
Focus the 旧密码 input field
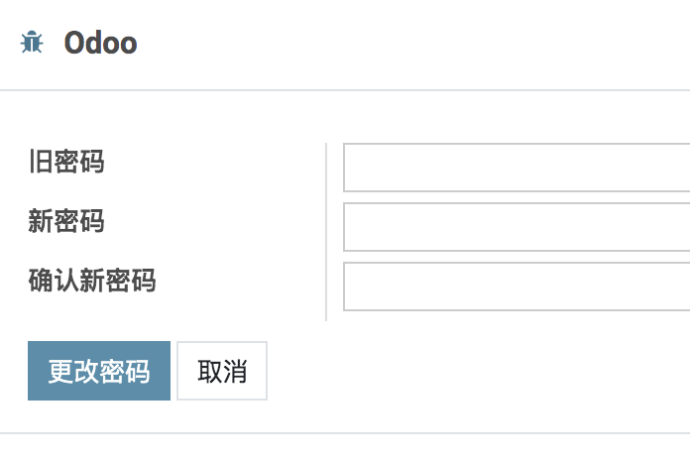click(x=516, y=167)
